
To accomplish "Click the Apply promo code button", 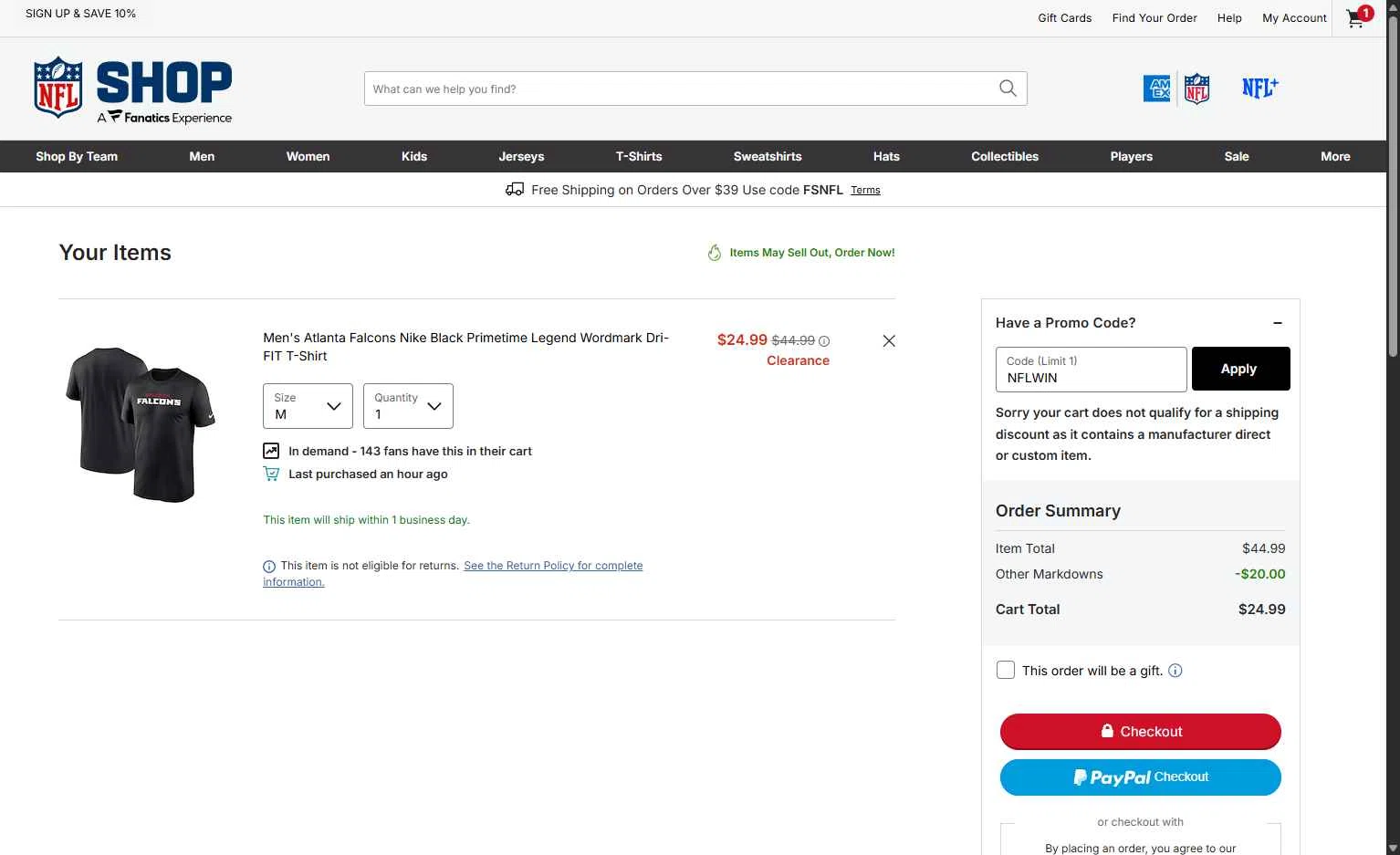I will (1240, 369).
